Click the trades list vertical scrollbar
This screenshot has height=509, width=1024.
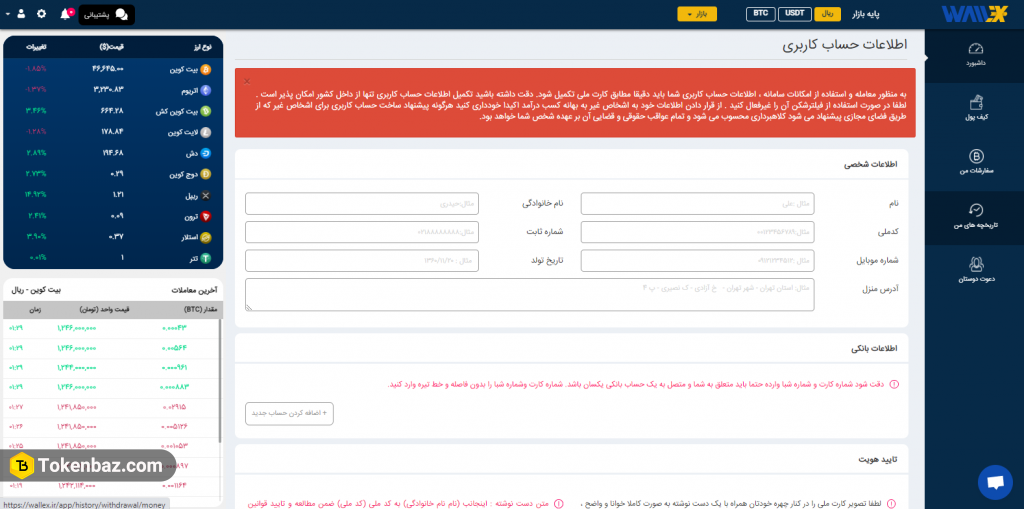pyautogui.click(x=219, y=379)
